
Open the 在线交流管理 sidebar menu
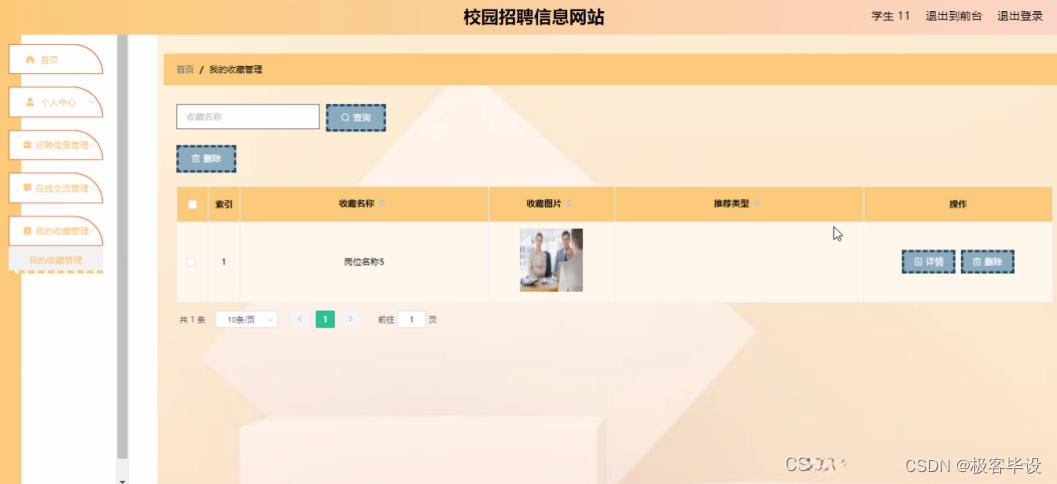[55, 187]
